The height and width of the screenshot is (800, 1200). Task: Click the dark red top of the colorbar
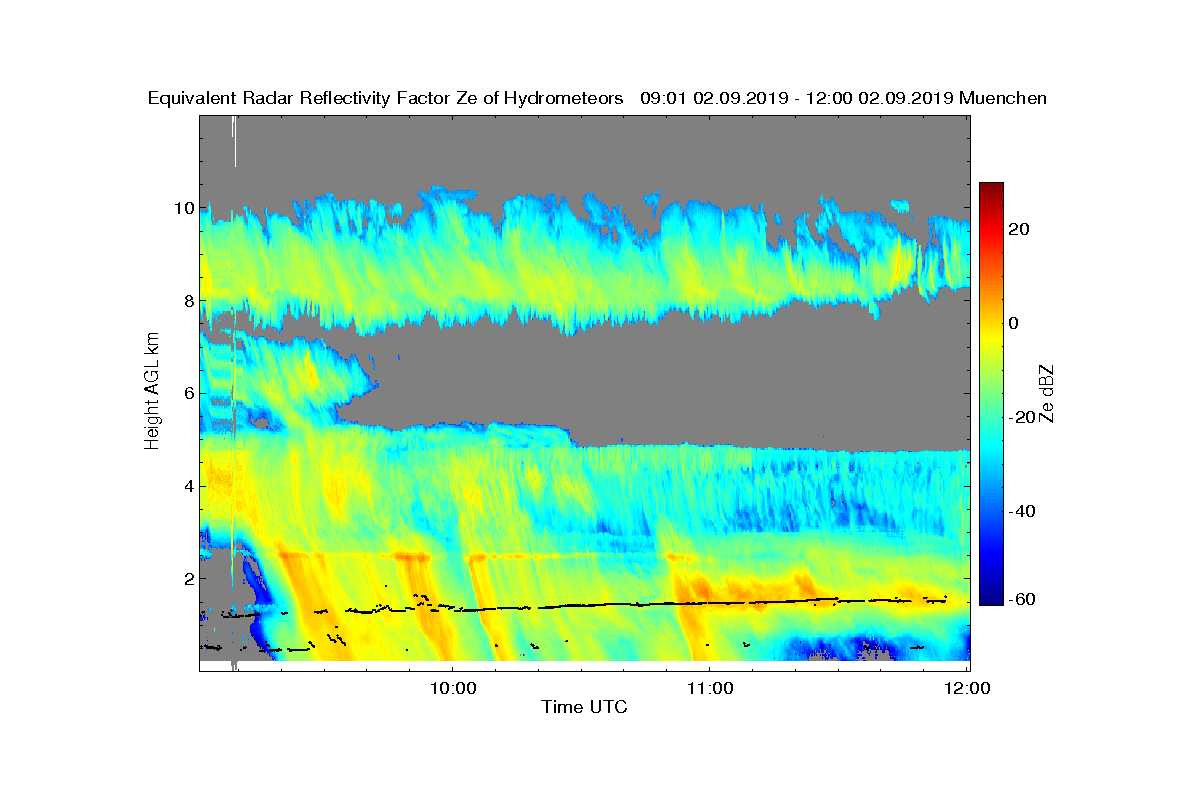click(991, 188)
